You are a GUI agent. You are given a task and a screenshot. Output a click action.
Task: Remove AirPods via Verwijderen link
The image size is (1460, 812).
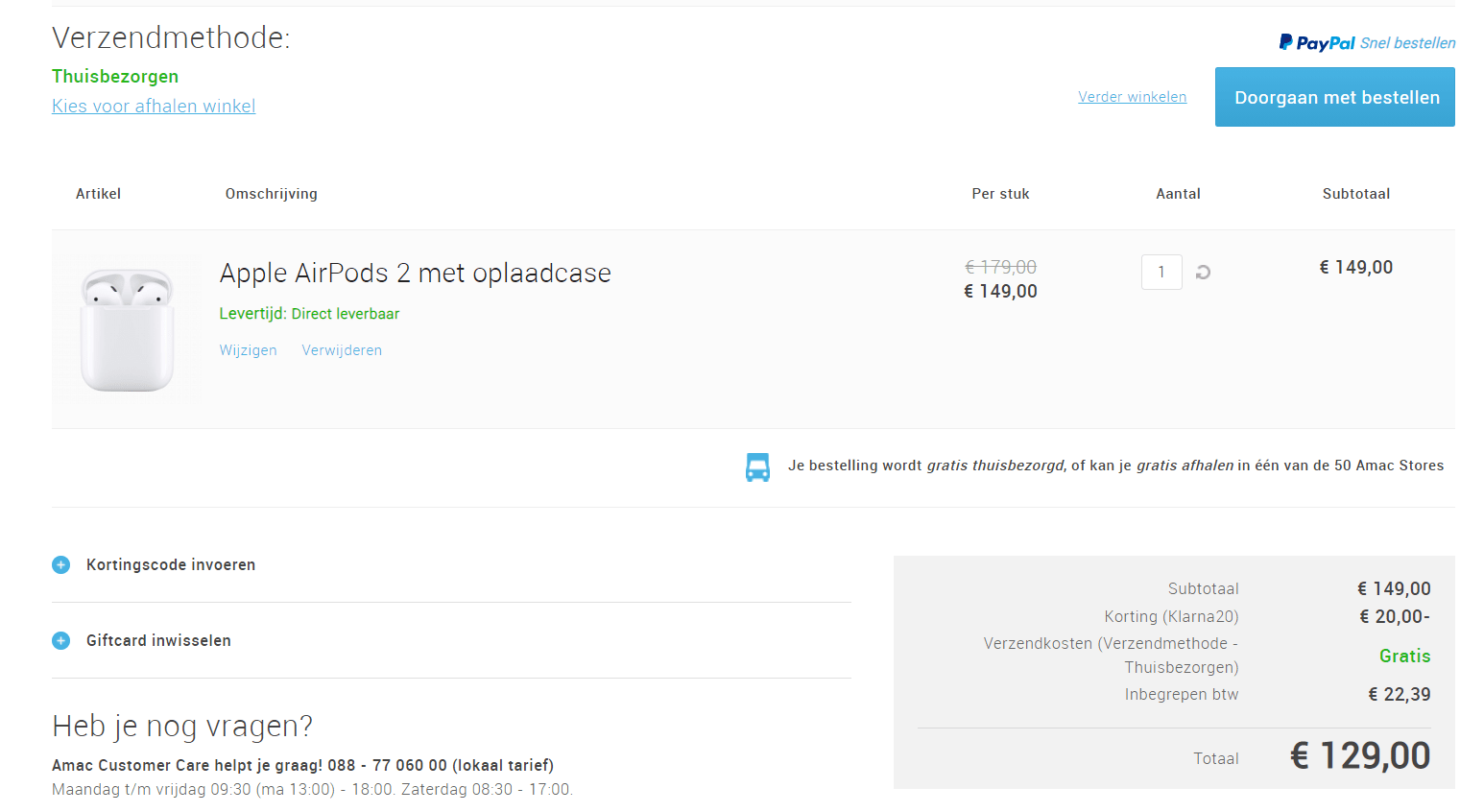pyautogui.click(x=342, y=350)
